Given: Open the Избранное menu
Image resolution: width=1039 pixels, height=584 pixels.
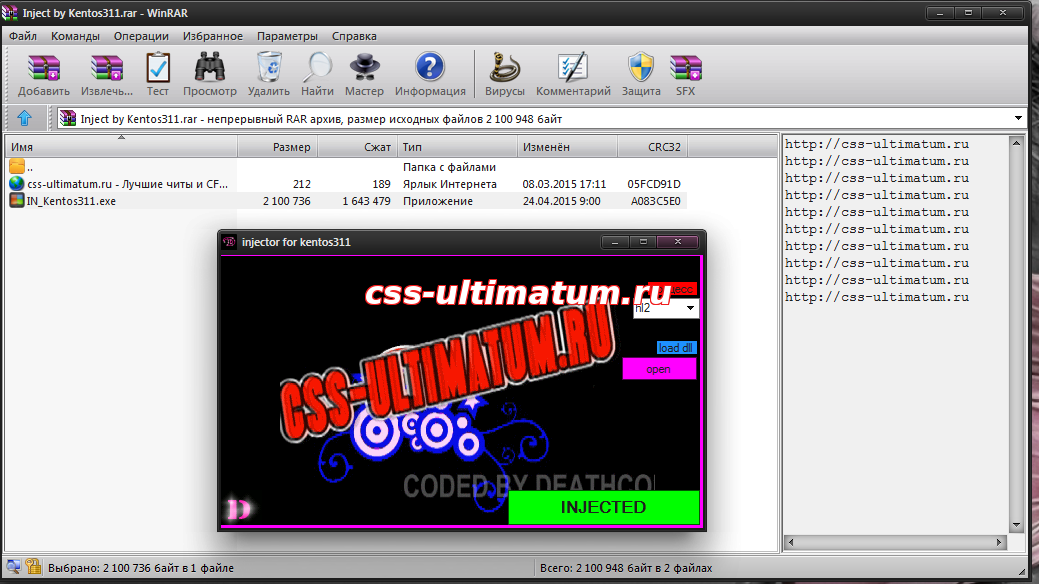Looking at the screenshot, I should coord(213,36).
